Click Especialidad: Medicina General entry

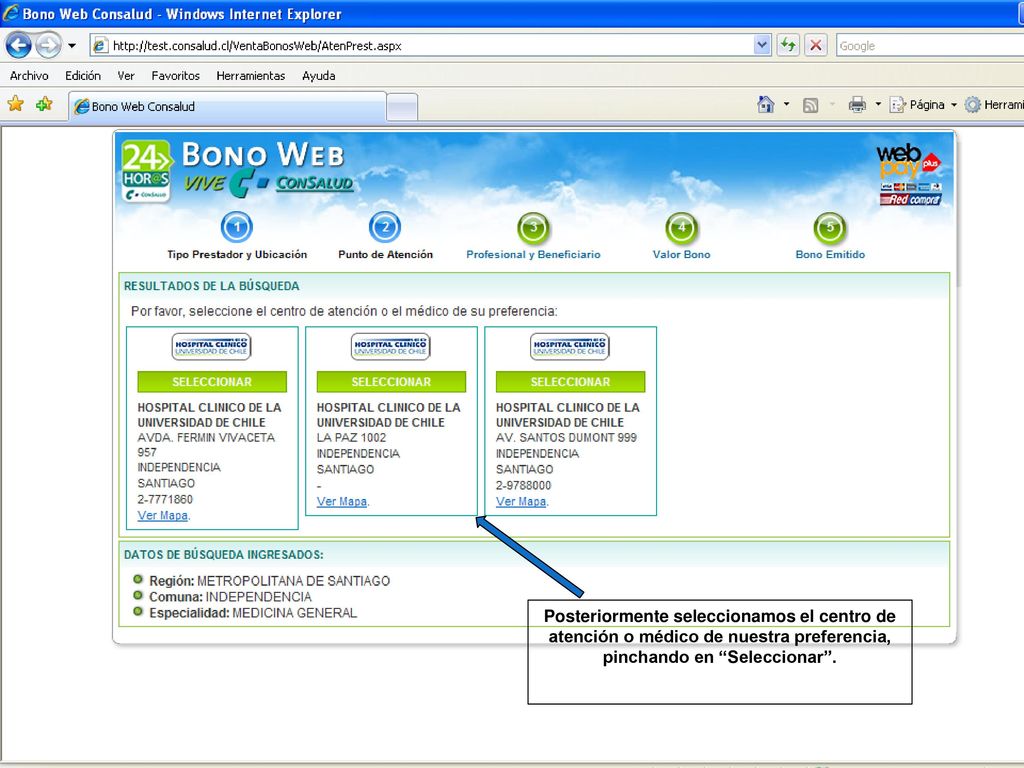point(253,613)
